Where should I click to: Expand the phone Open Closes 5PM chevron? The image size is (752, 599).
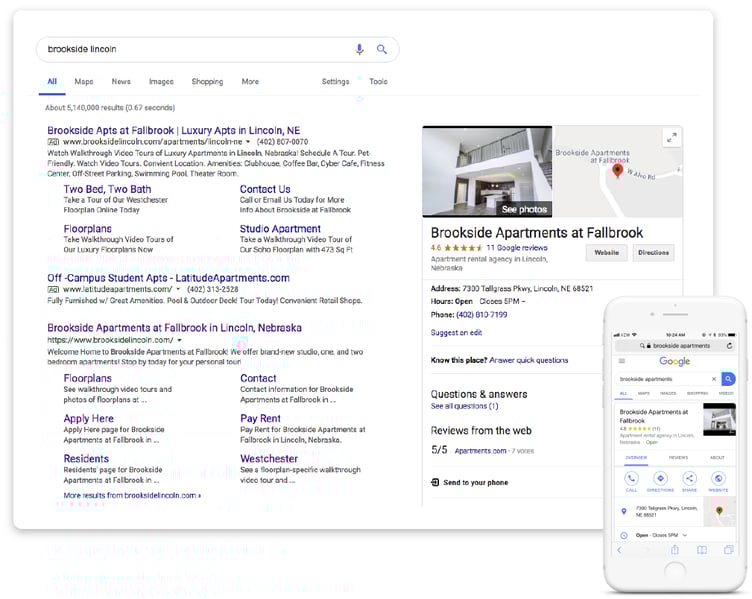pyautogui.click(x=684, y=535)
